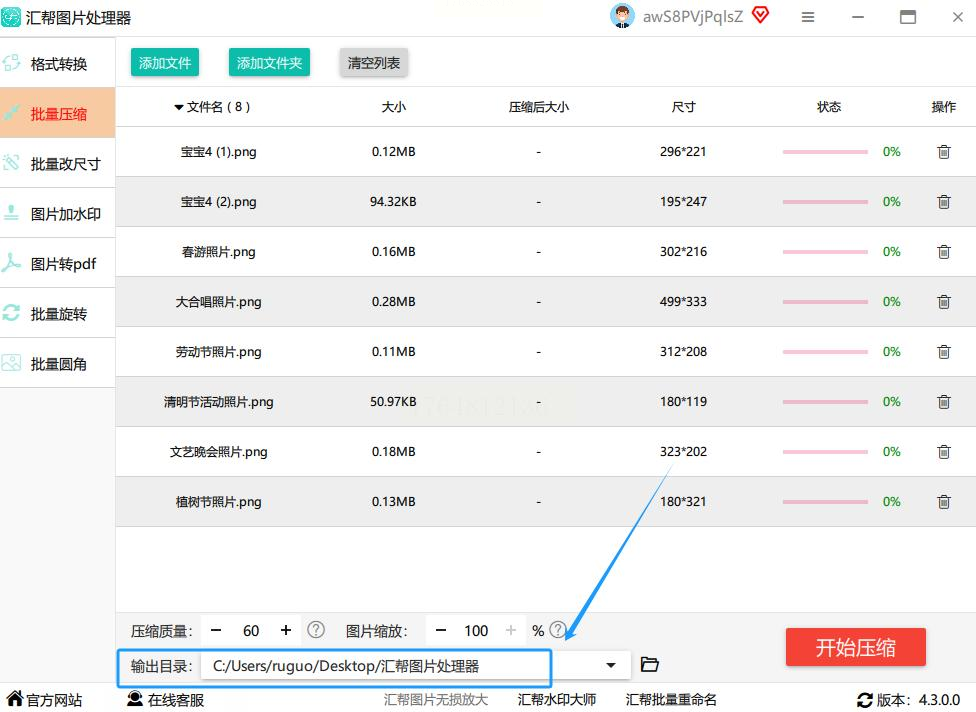The width and height of the screenshot is (976, 712).
Task: Switch to 格式转换 tab in sidebar
Action: (58, 64)
